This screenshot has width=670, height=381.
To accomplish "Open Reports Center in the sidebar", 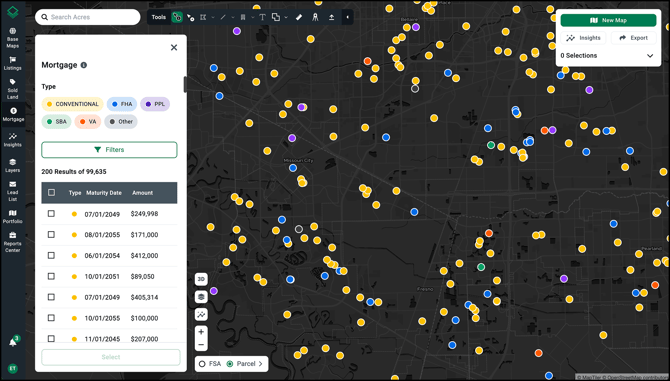I will 12,242.
